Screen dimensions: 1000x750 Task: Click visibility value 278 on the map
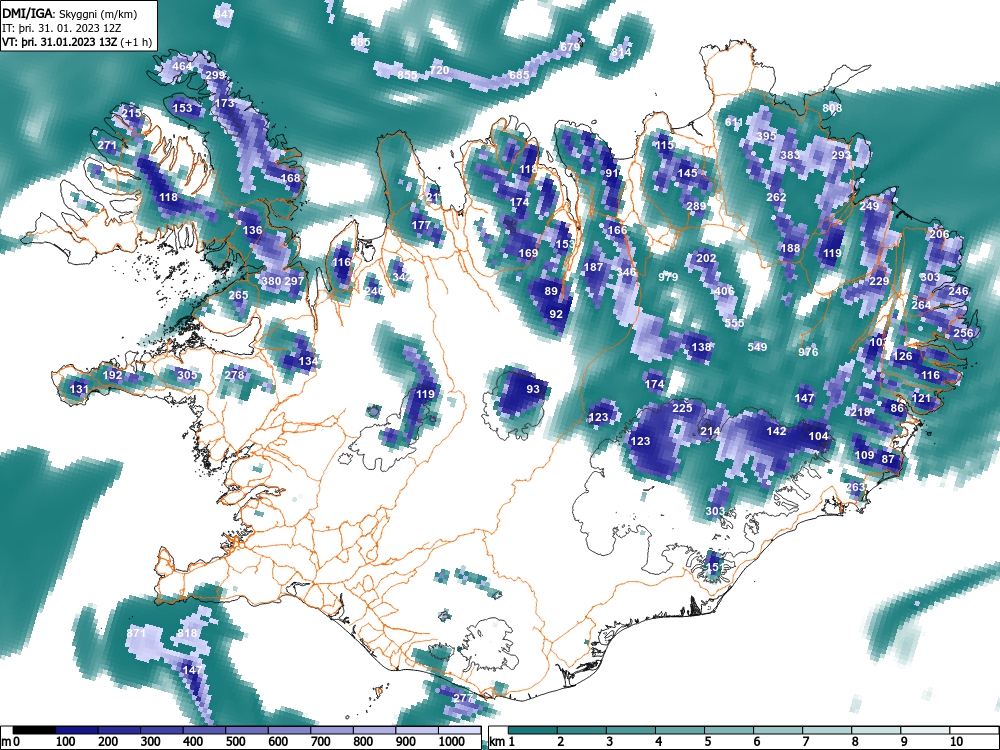pos(235,375)
